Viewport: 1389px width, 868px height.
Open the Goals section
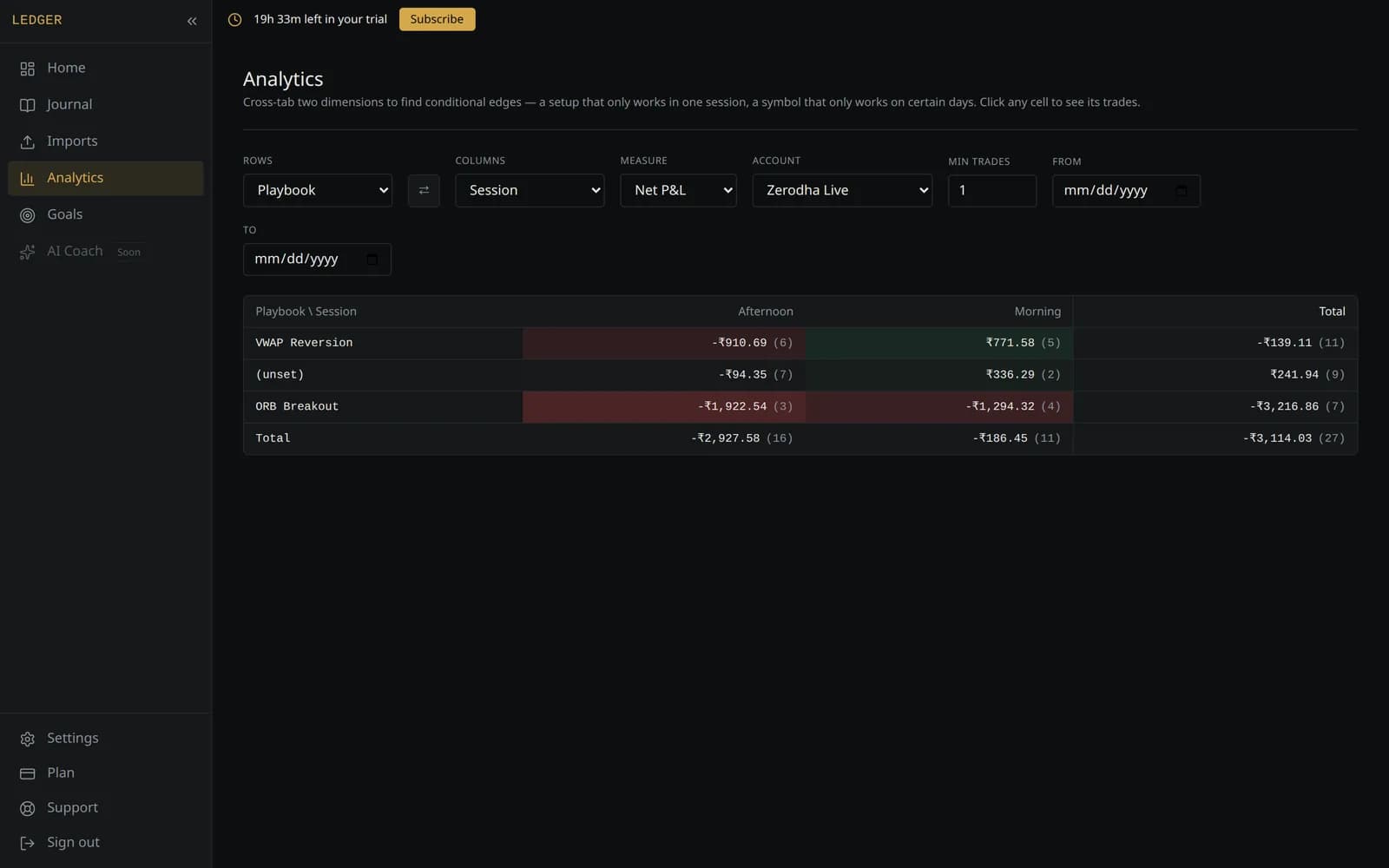pos(106,214)
